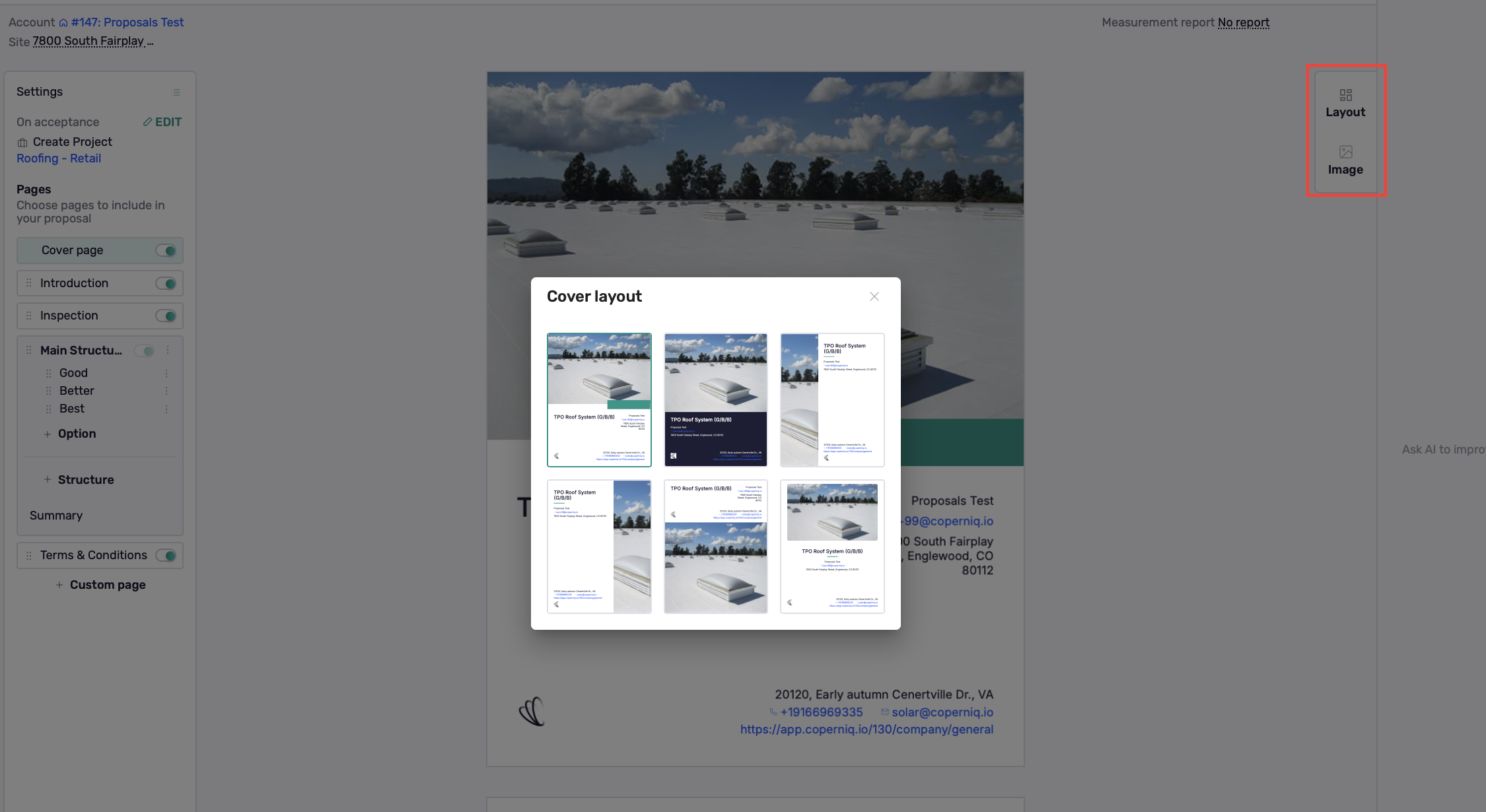Click the drag handle beside Good option
This screenshot has height=812, width=1486.
click(48, 374)
